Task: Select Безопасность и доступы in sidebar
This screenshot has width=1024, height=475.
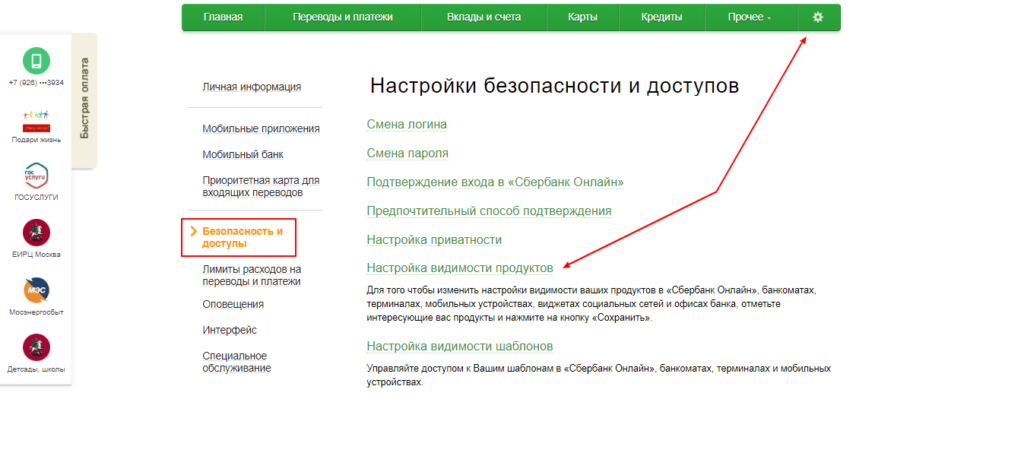Action: tap(242, 237)
